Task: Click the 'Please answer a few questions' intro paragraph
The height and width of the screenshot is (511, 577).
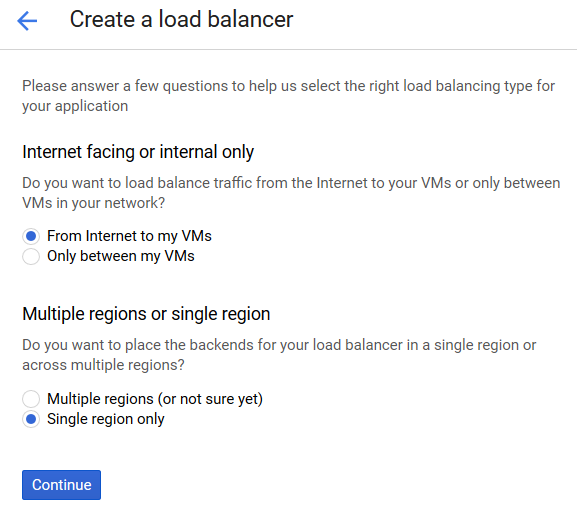Action: [x=288, y=96]
